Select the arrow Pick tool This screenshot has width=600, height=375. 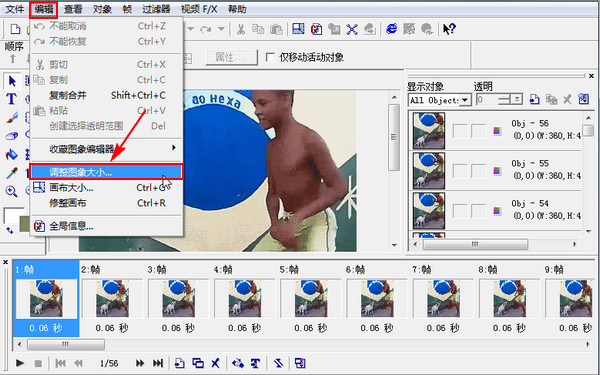tap(12, 81)
